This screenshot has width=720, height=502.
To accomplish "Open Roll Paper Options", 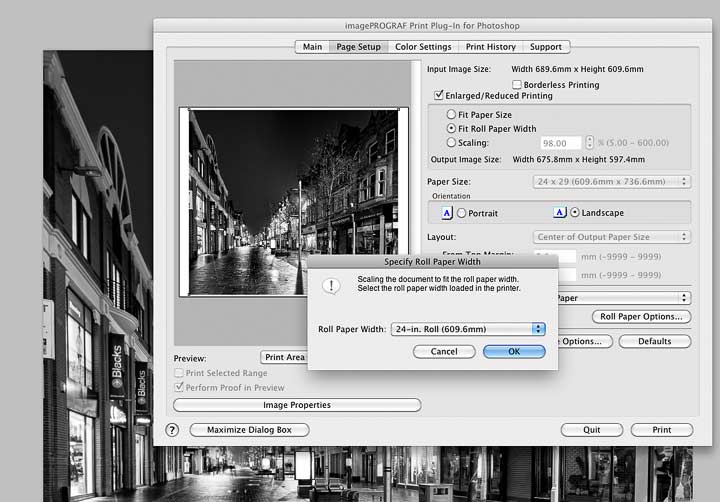I will (641, 316).
